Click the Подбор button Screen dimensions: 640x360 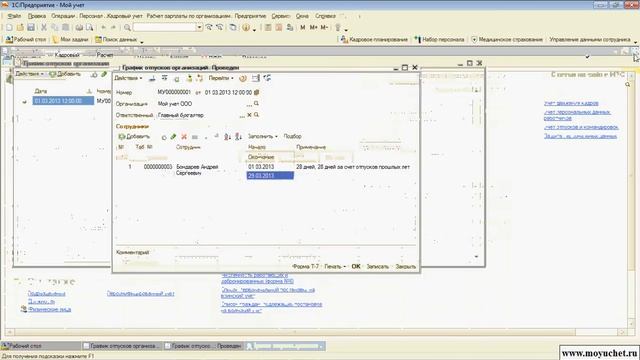[293, 136]
